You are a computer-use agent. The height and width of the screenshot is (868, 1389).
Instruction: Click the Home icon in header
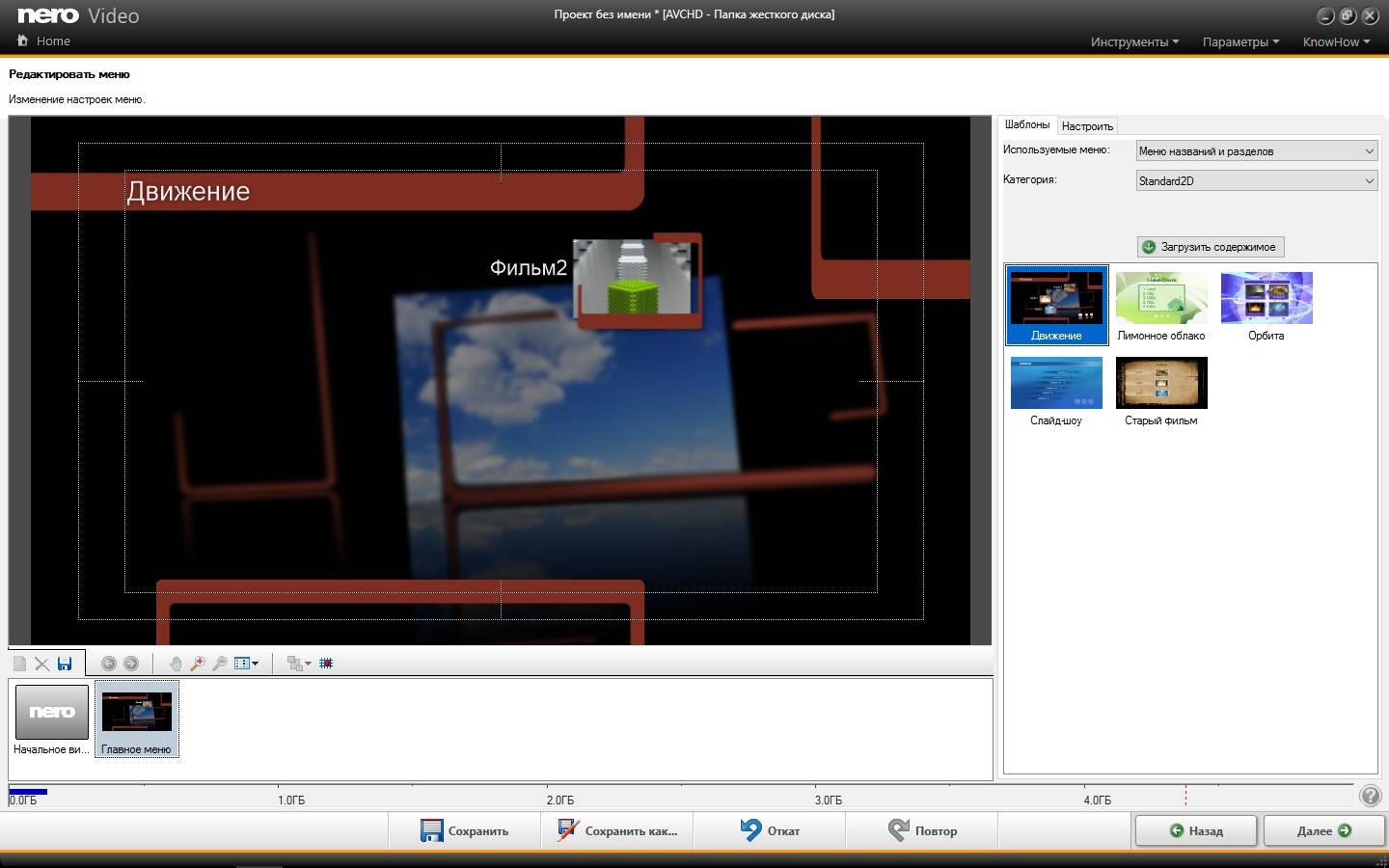[x=23, y=41]
